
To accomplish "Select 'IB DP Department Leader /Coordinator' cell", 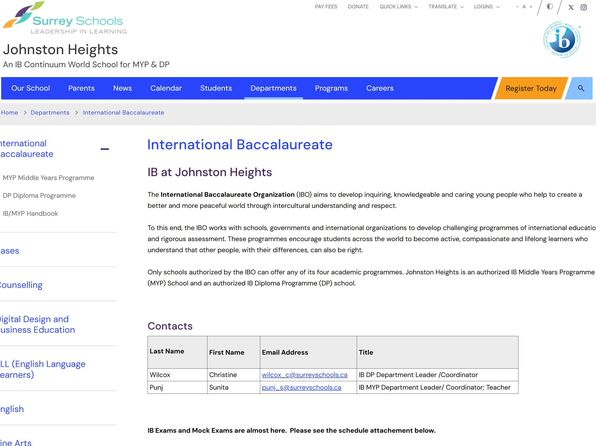I will point(437,375).
